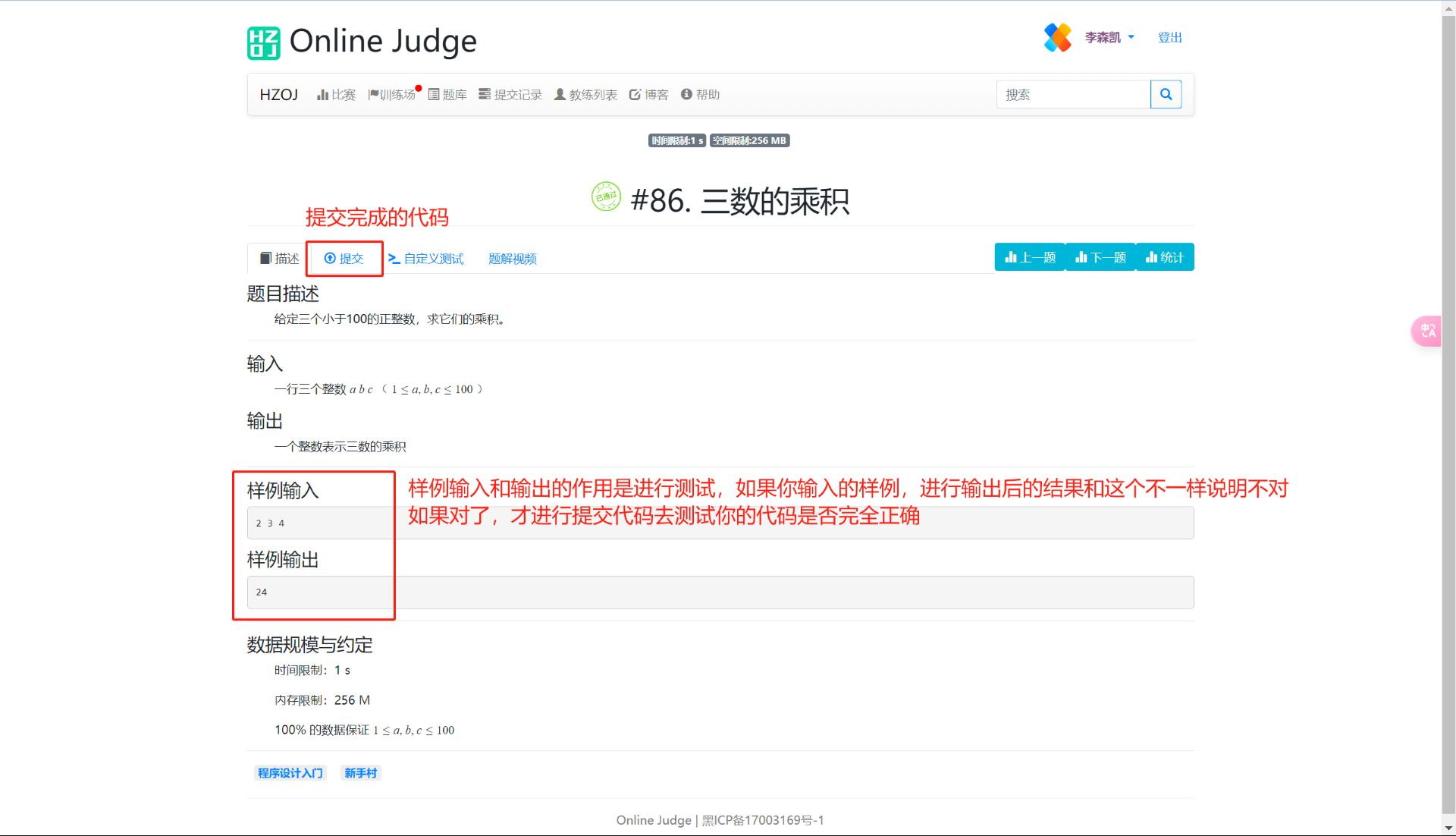Go to next problem 下一题
The image size is (1456, 836).
point(1100,257)
